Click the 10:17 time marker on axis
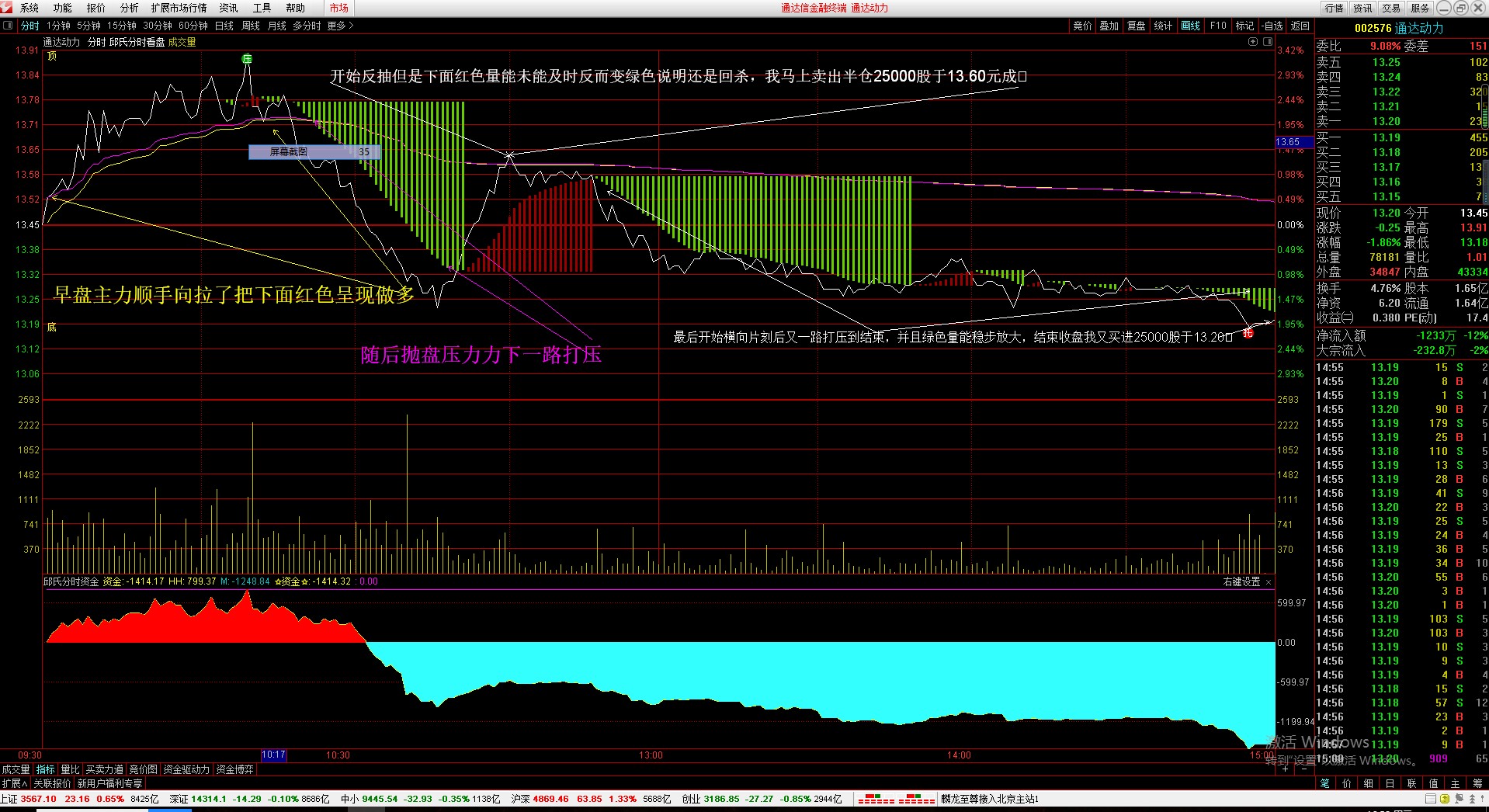Image resolution: width=1489 pixels, height=812 pixels. click(273, 755)
